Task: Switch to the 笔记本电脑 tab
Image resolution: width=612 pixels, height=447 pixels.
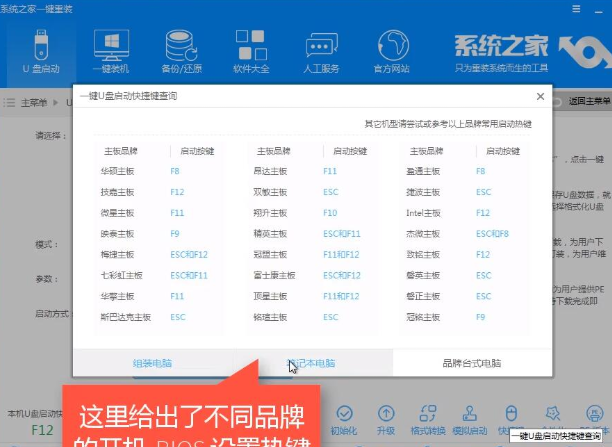Action: click(x=312, y=362)
